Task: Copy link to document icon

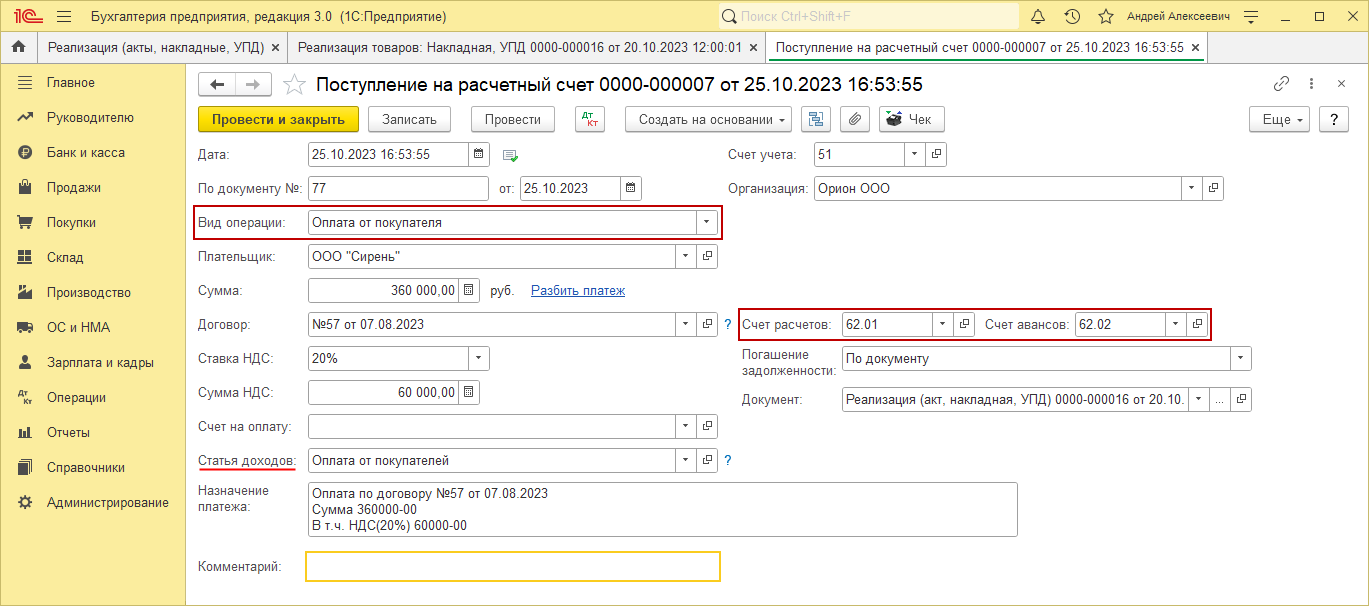Action: [x=1281, y=85]
